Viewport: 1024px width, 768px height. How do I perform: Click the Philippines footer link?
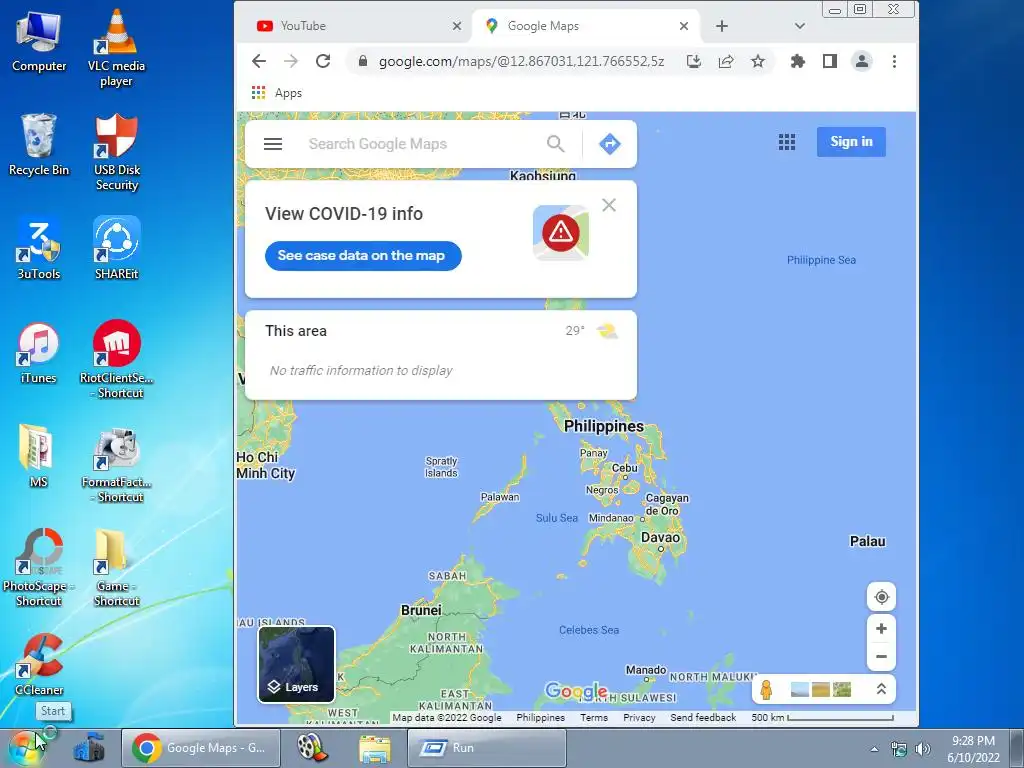click(540, 717)
